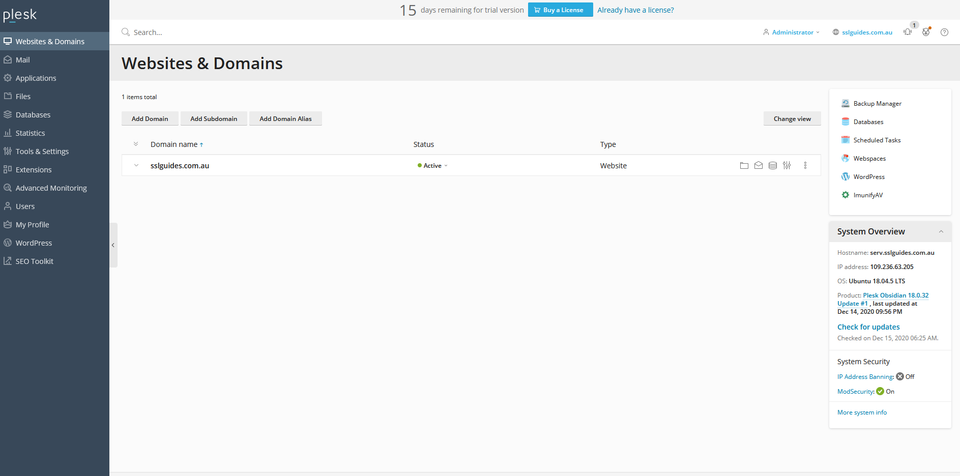Click the advisor icon with orange dot
Viewport: 960px width, 476px height.
[x=926, y=32]
